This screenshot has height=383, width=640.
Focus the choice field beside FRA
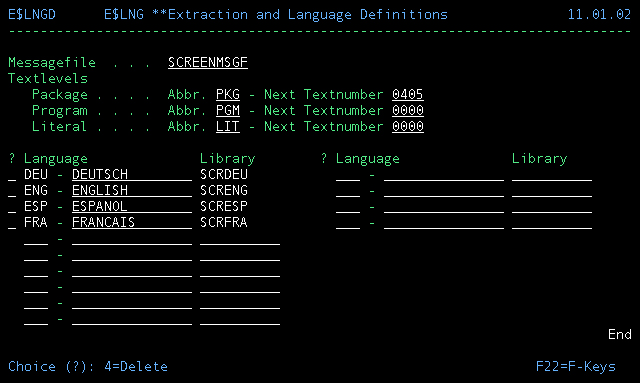[12, 222]
